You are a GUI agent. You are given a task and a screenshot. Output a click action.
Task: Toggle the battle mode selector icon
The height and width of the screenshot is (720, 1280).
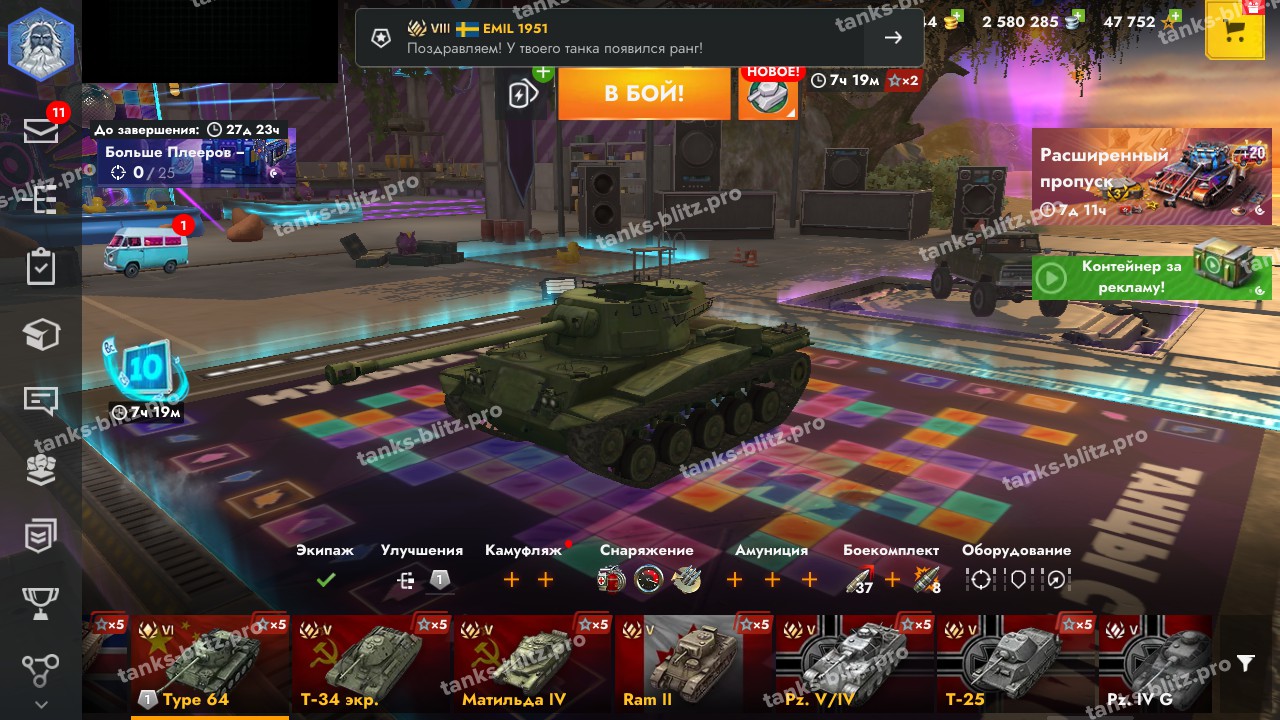pyautogui.click(x=768, y=94)
